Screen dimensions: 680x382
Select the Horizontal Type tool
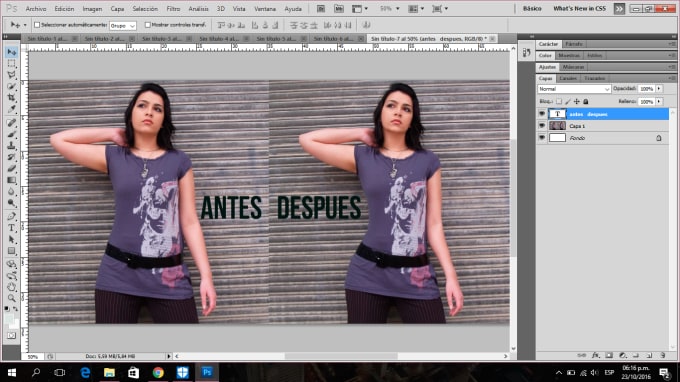[11, 228]
